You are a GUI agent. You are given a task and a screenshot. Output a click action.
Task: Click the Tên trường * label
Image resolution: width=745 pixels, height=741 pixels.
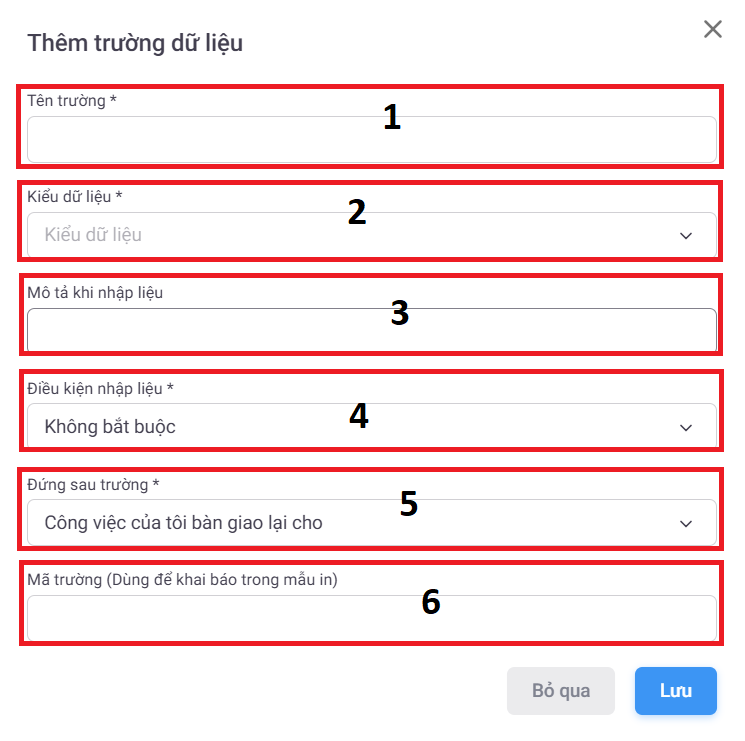tap(72, 100)
